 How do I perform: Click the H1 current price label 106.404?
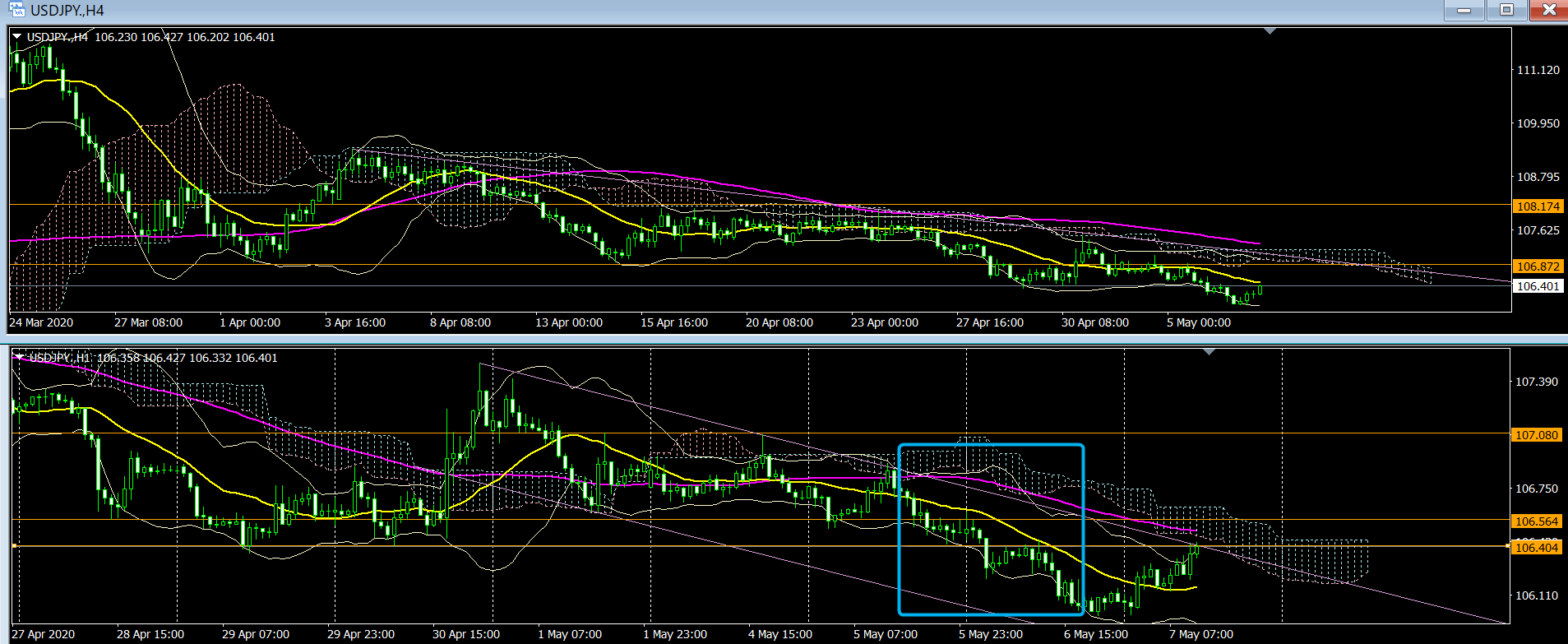[x=1537, y=548]
